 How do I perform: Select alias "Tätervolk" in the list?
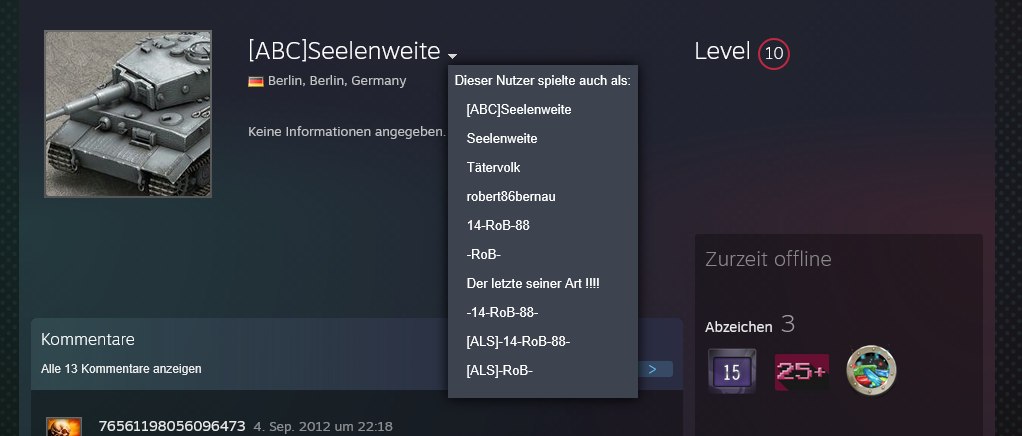pyautogui.click(x=493, y=168)
